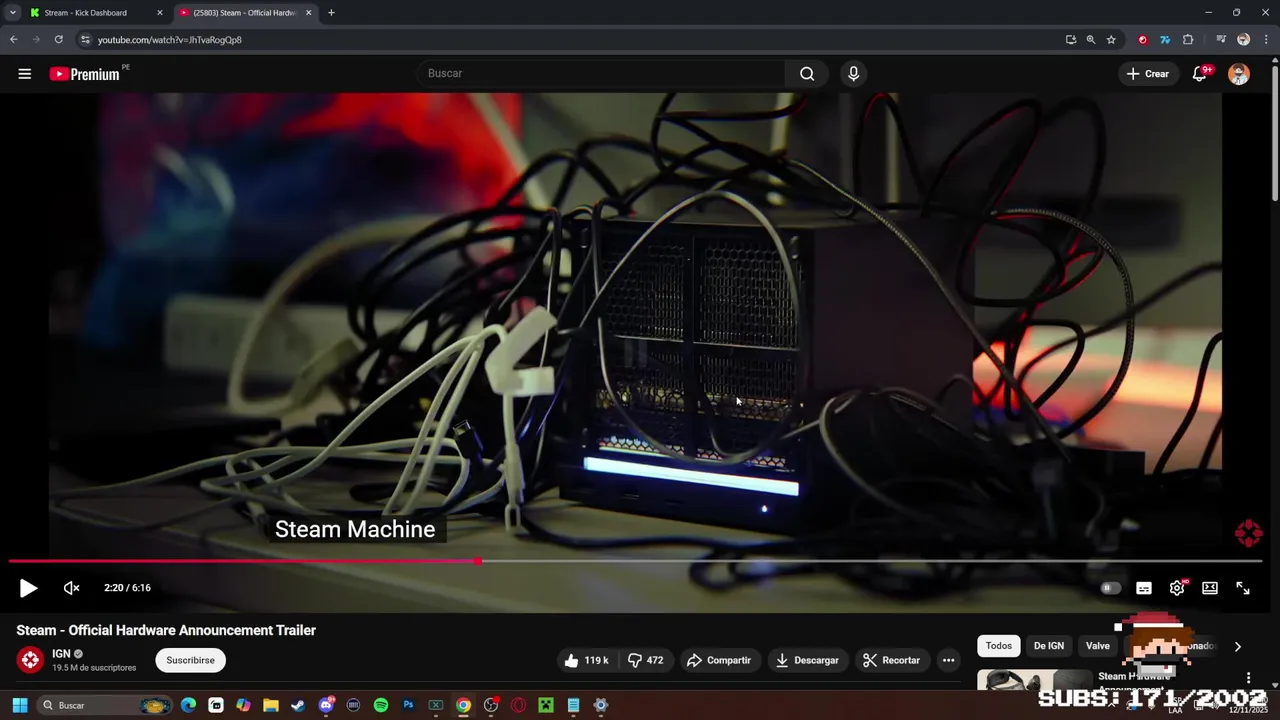Select the De IGN filter chip

click(1049, 646)
